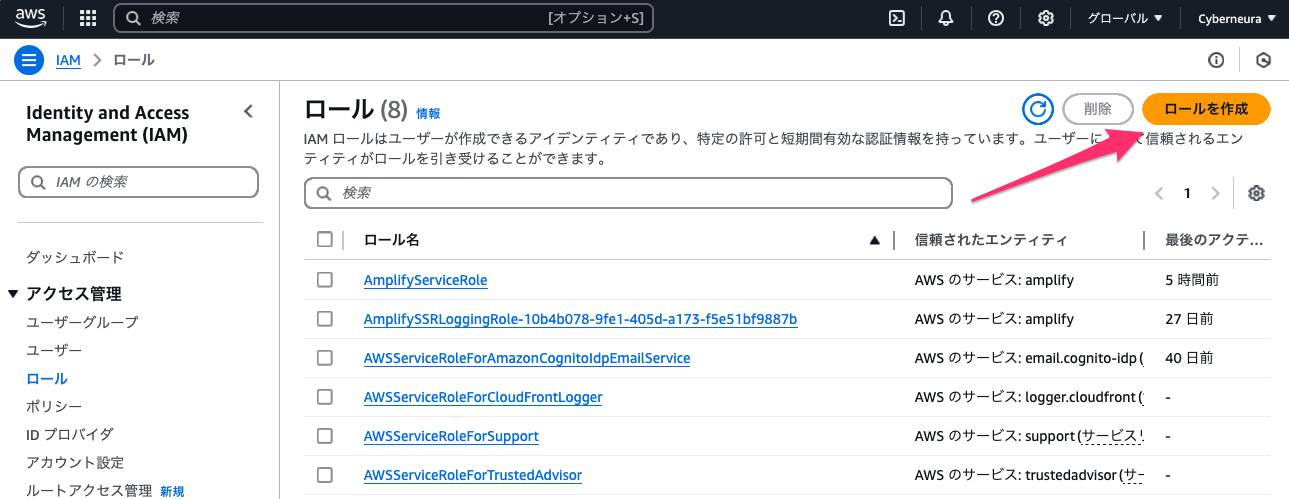Open the services grid menu icon
The image size is (1289, 499).
click(88, 18)
